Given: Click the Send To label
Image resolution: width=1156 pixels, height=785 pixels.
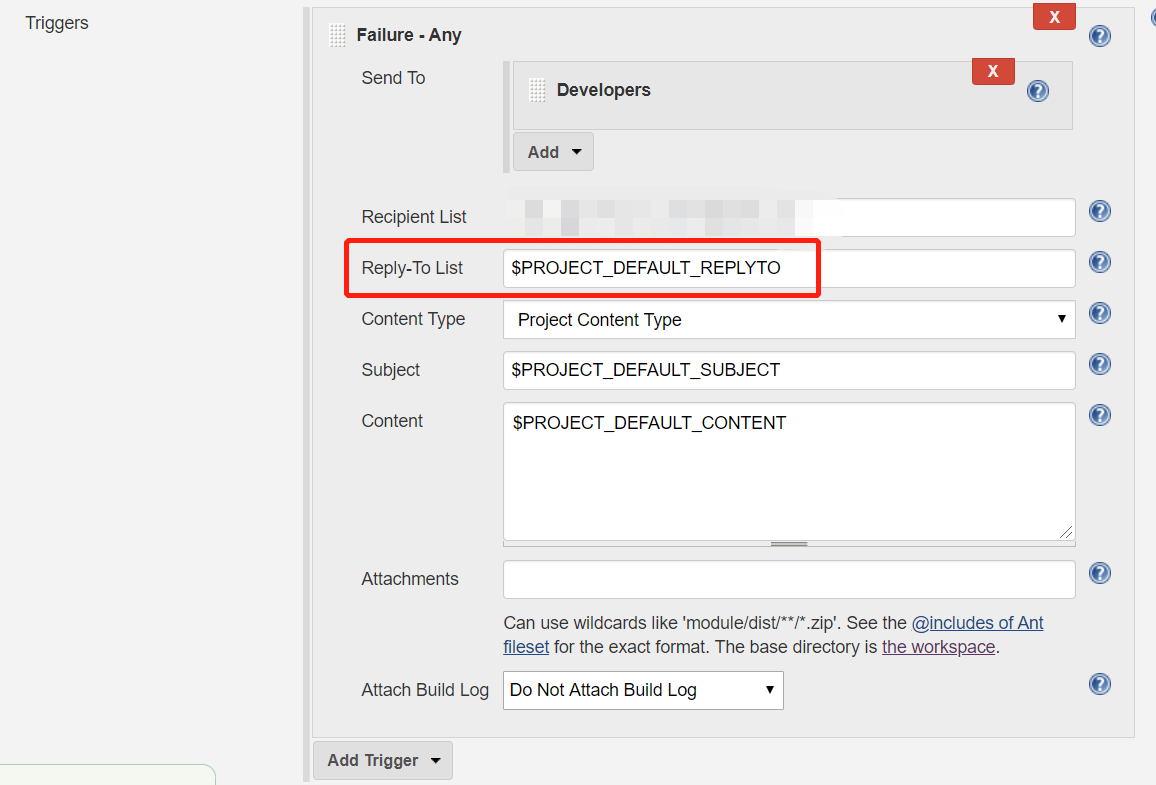Looking at the screenshot, I should pos(393,78).
